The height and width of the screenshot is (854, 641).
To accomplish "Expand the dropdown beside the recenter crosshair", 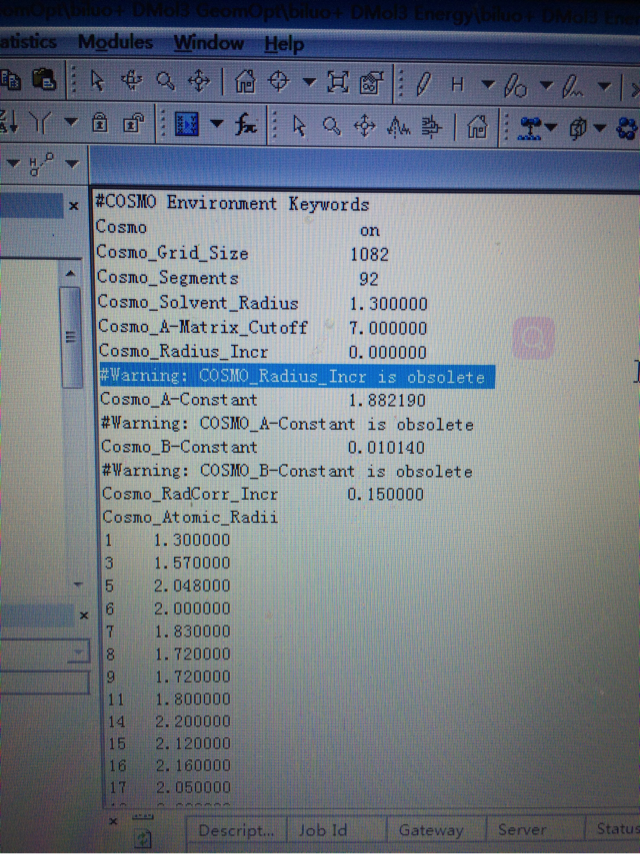I will coord(309,83).
